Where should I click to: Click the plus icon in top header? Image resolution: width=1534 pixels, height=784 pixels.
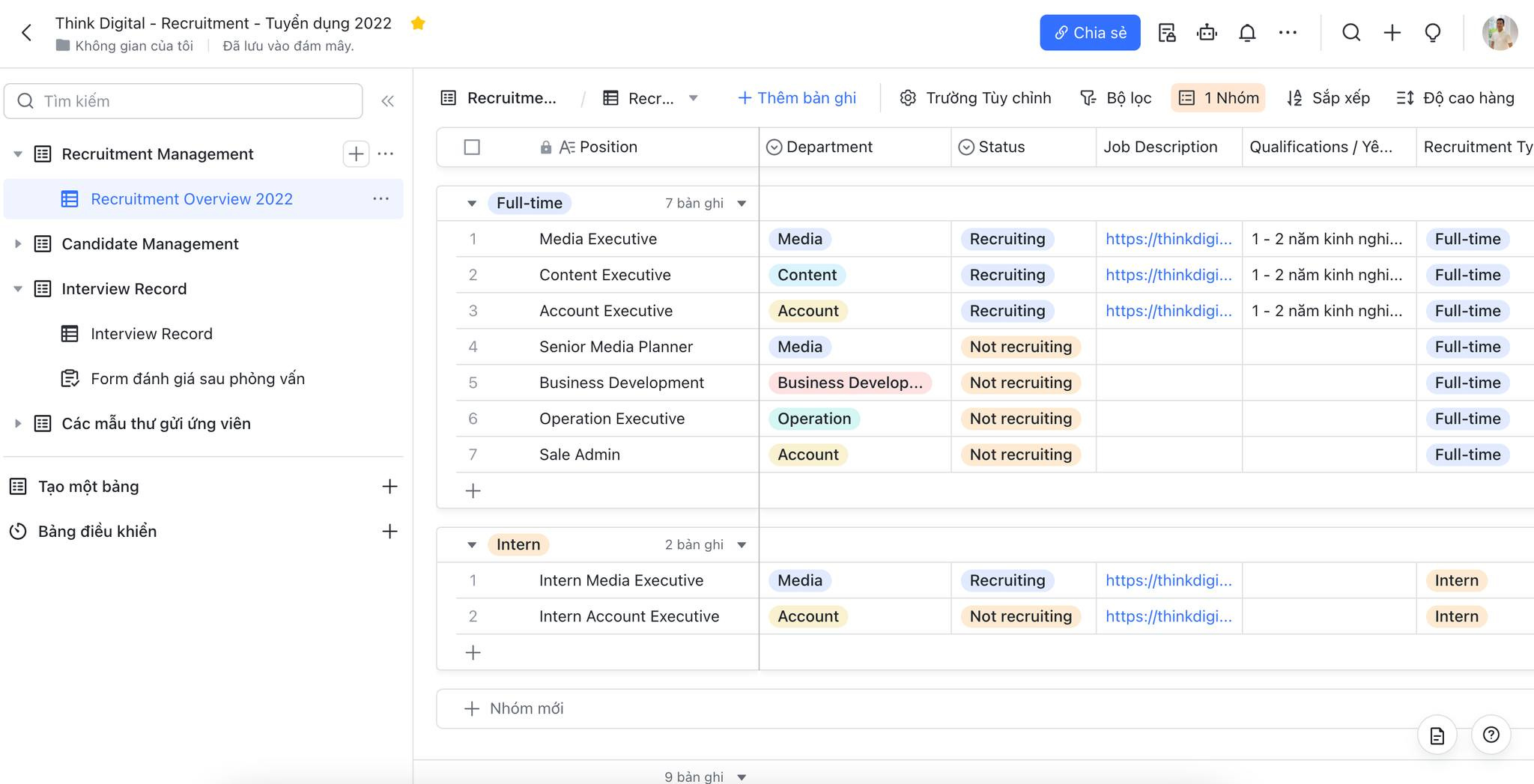tap(1392, 33)
